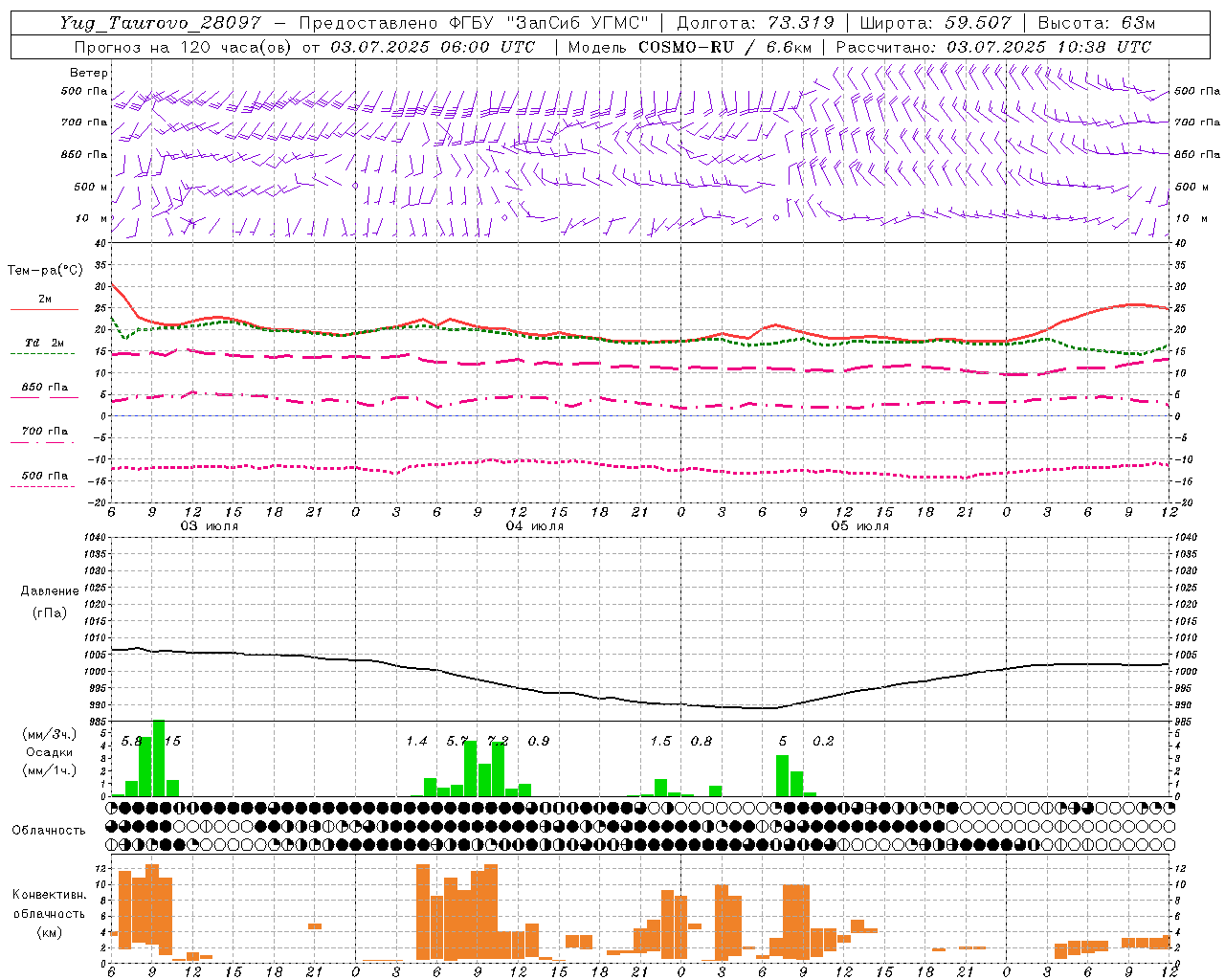
Task: Click the green dashed Td 2м legend line
Action: pos(43,353)
